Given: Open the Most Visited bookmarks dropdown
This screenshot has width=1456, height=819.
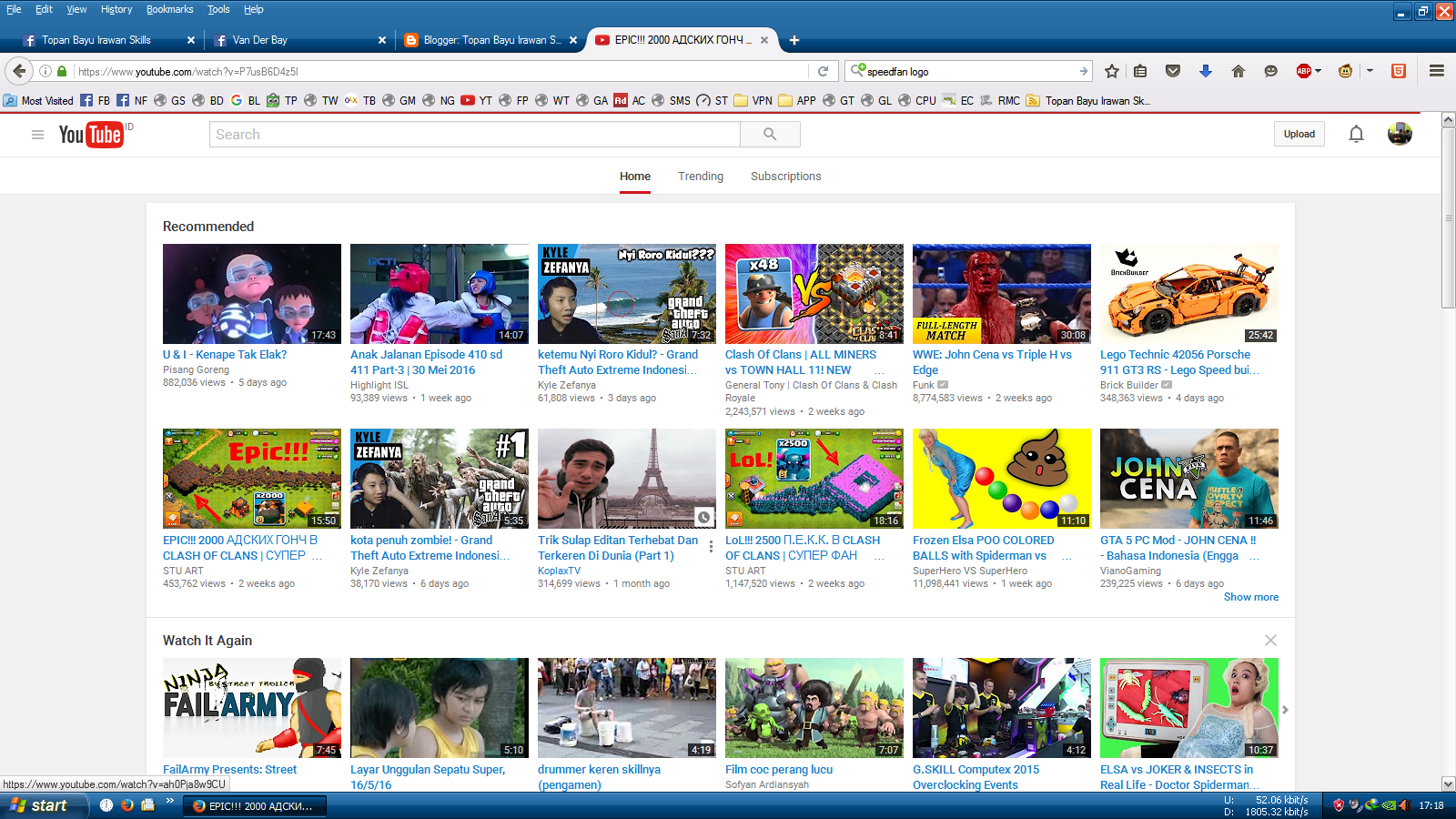Looking at the screenshot, I should pos(38,101).
